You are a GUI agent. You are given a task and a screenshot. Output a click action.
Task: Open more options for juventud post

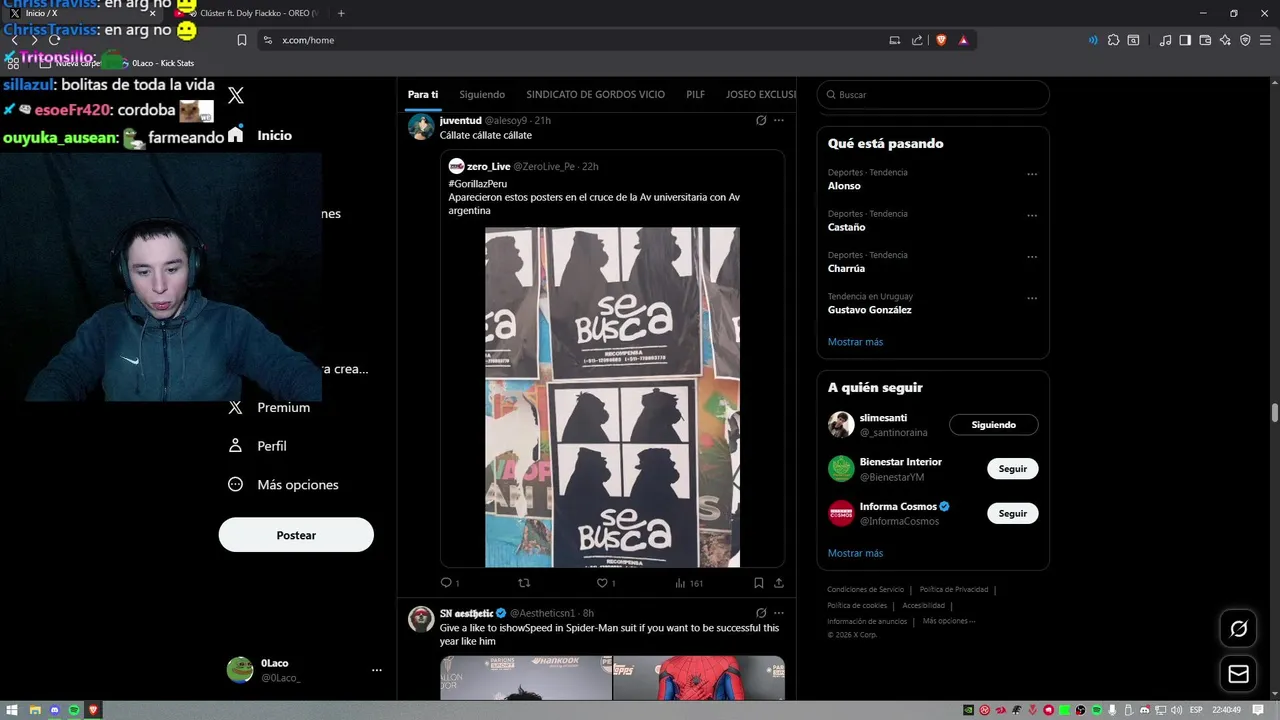pos(779,120)
